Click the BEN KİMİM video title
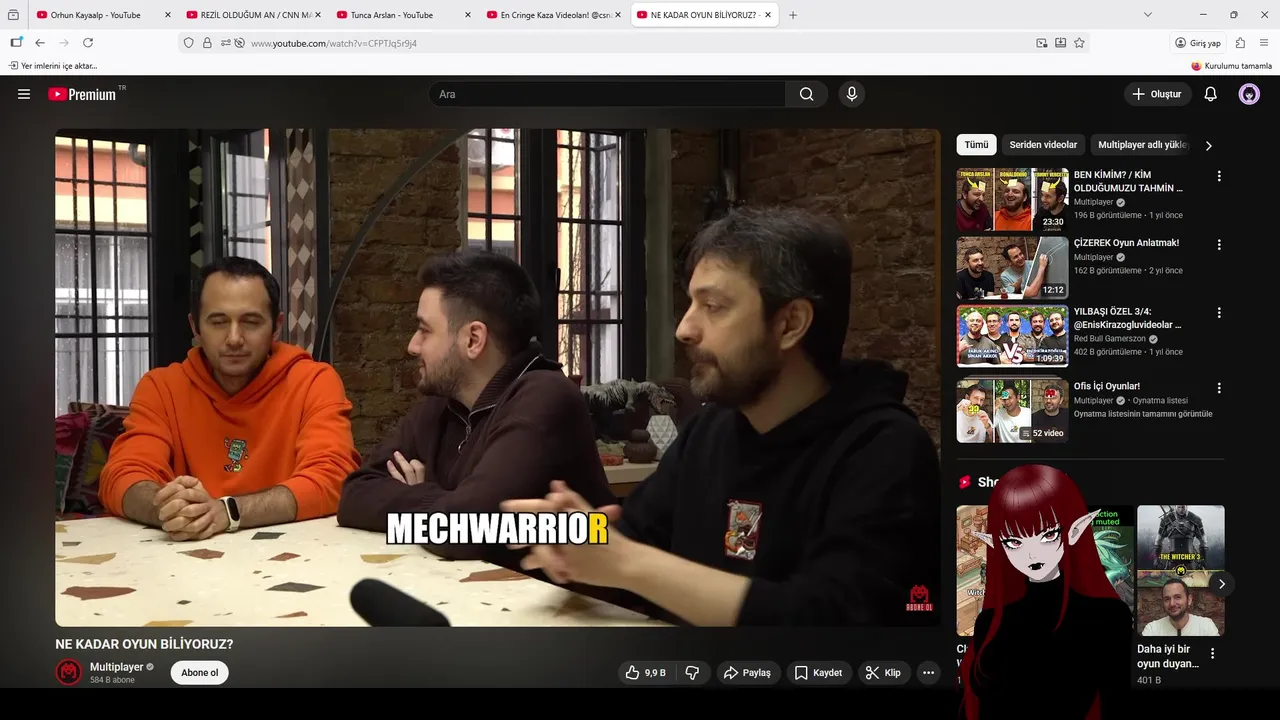 click(1128, 181)
